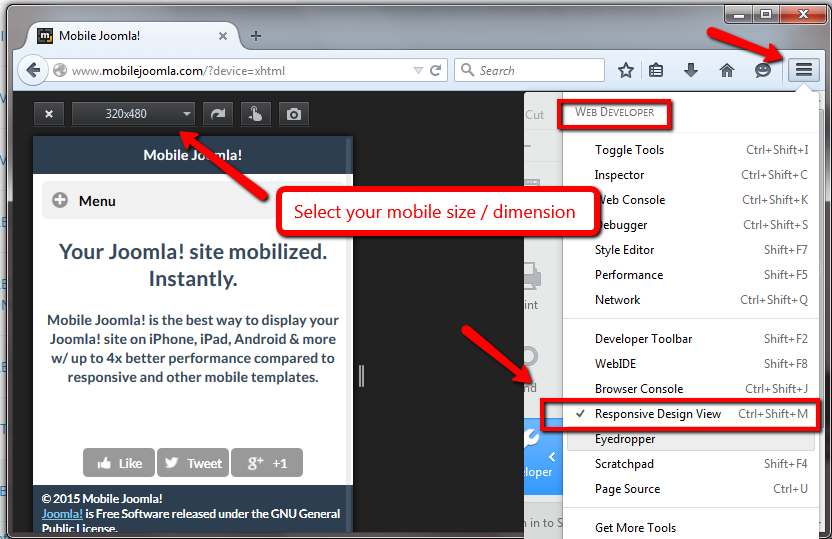
Task: Take a screenshot with the camera icon
Action: tap(293, 114)
